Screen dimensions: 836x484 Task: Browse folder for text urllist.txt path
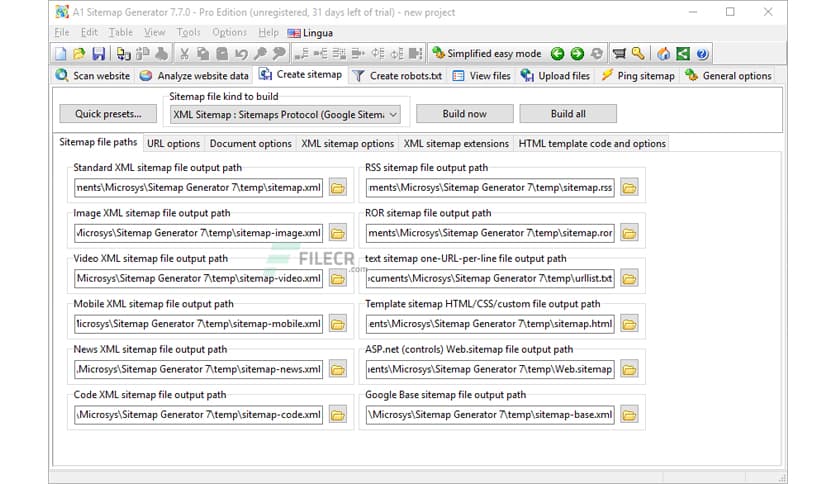point(629,278)
